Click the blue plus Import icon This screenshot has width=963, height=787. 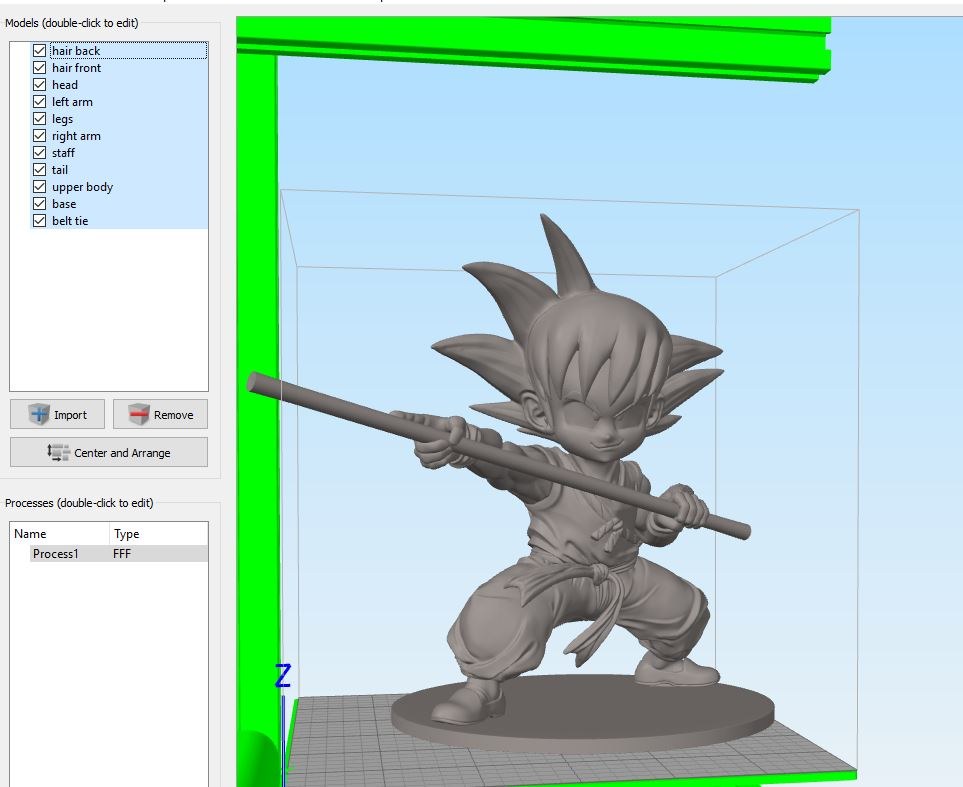point(39,414)
